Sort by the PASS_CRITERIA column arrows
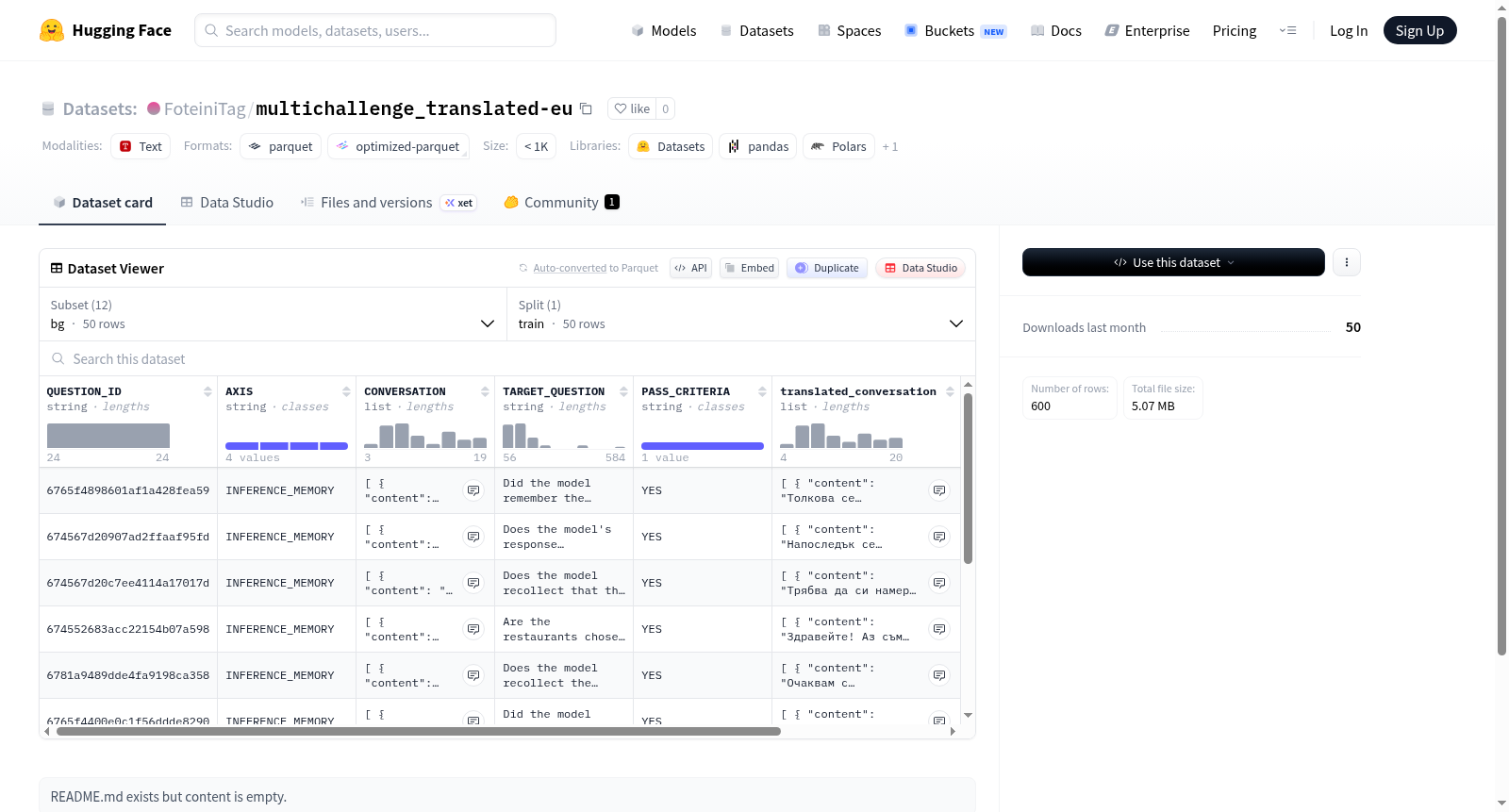1509x812 pixels. 762,391
